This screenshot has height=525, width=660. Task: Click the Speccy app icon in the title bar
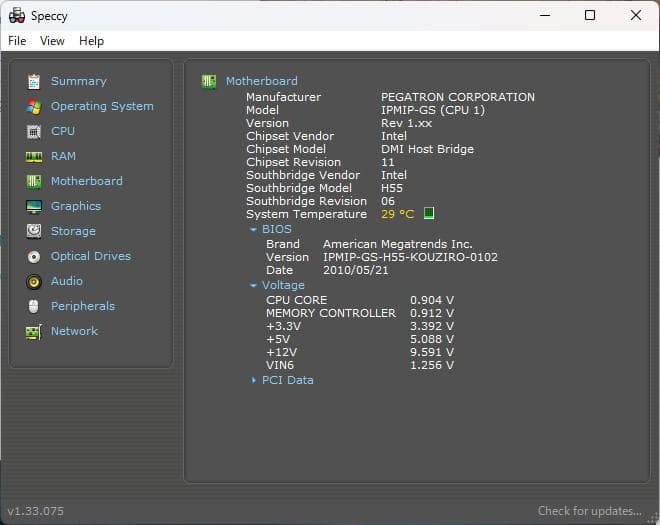coord(17,16)
